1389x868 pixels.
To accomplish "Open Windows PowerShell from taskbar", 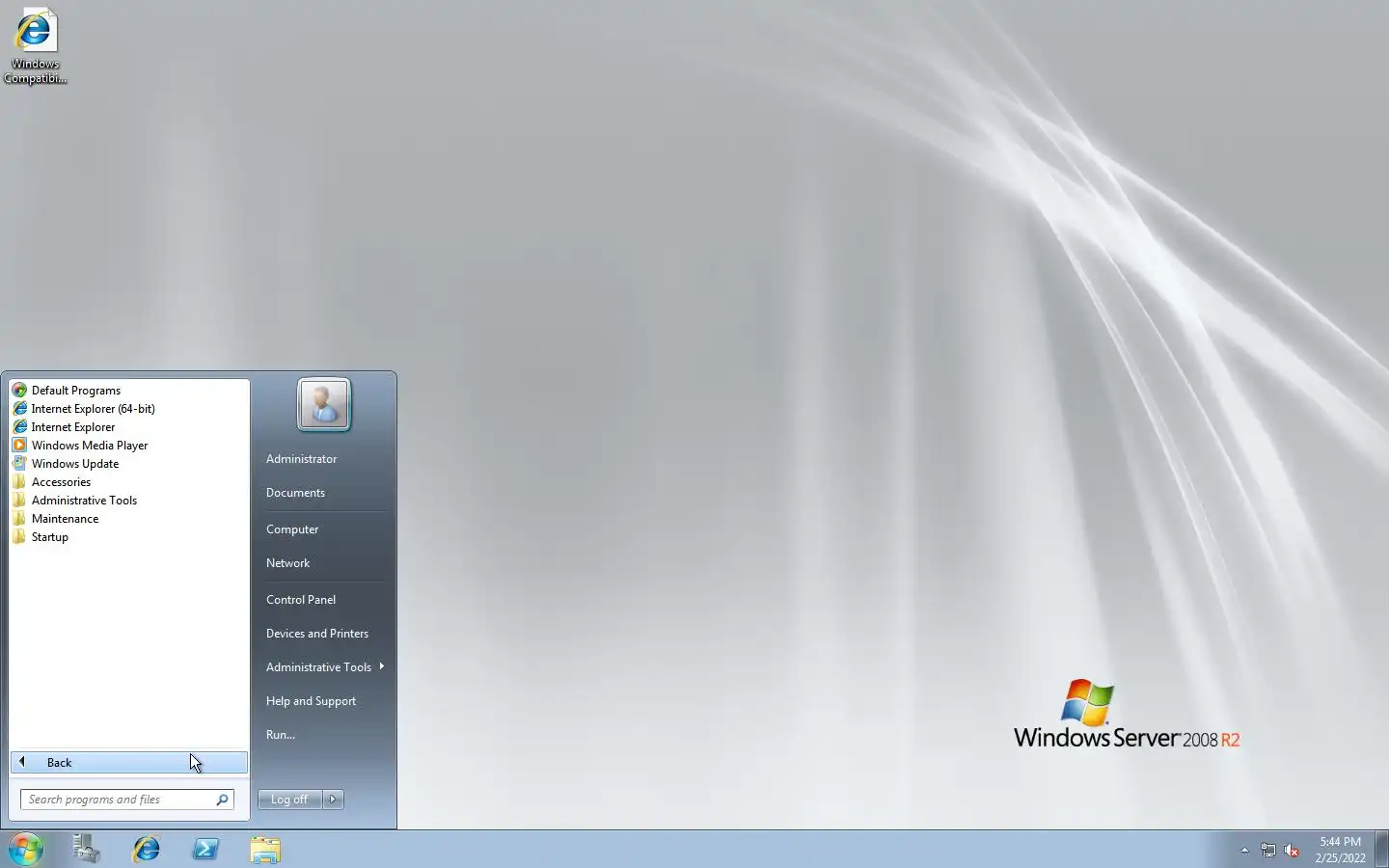I will (x=205, y=849).
